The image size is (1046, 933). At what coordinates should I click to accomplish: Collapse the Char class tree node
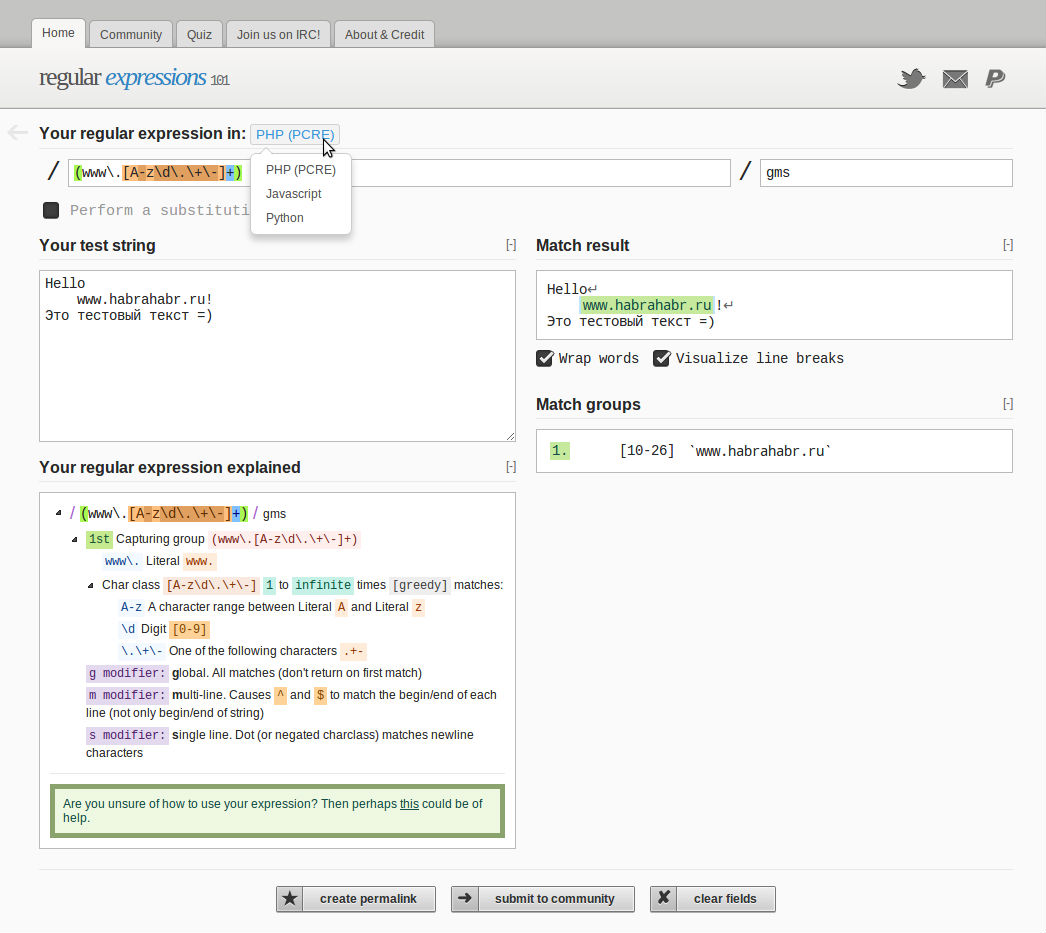coord(92,585)
